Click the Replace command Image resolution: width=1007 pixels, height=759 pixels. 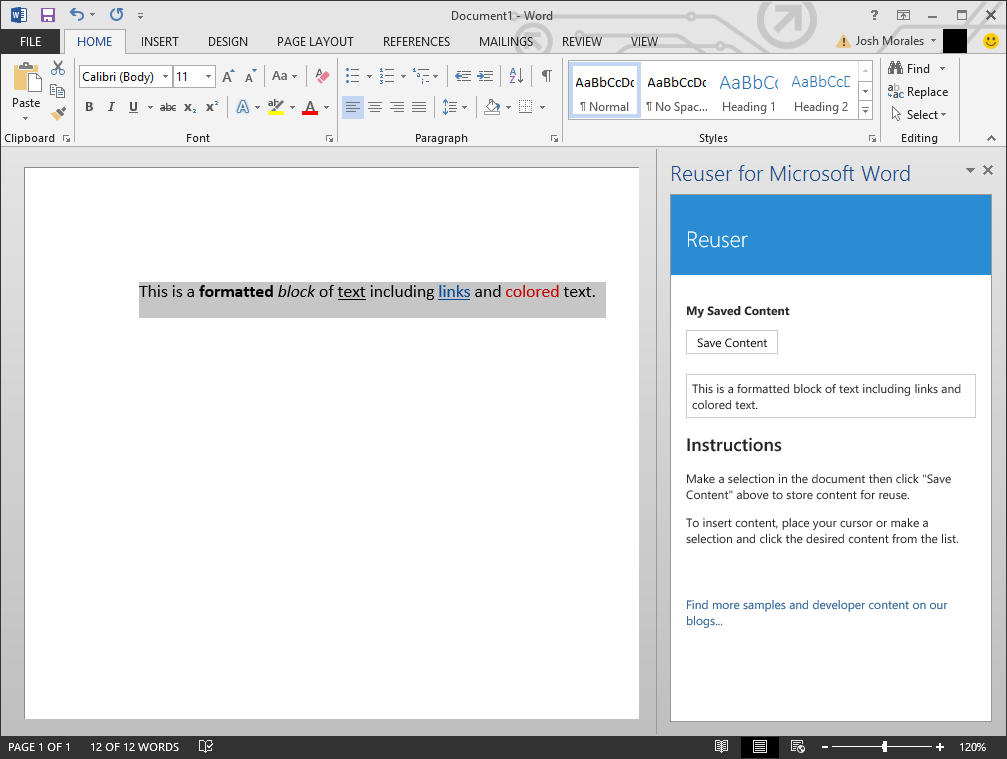(917, 91)
